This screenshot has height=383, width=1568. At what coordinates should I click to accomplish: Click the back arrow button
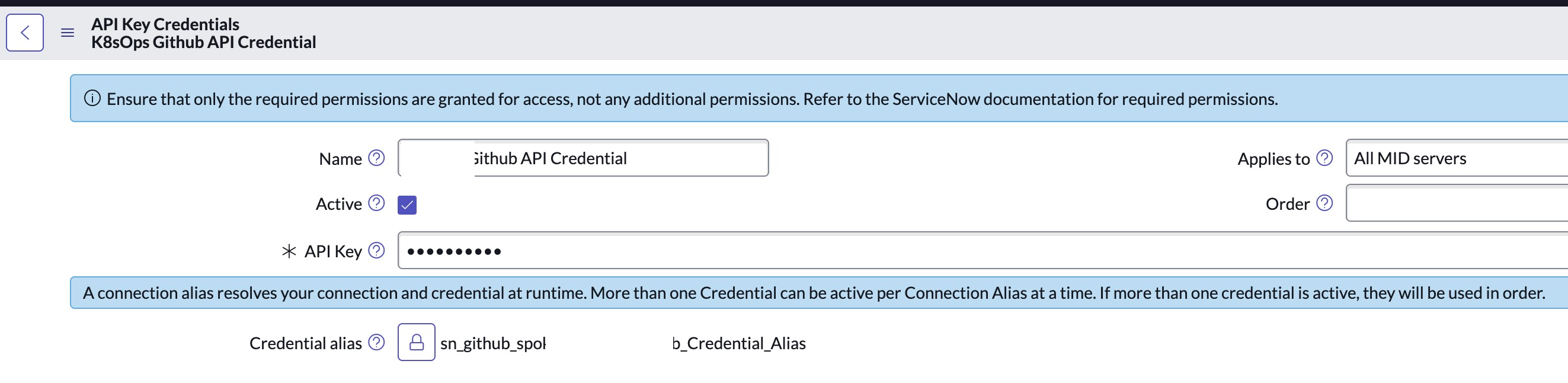tap(25, 33)
